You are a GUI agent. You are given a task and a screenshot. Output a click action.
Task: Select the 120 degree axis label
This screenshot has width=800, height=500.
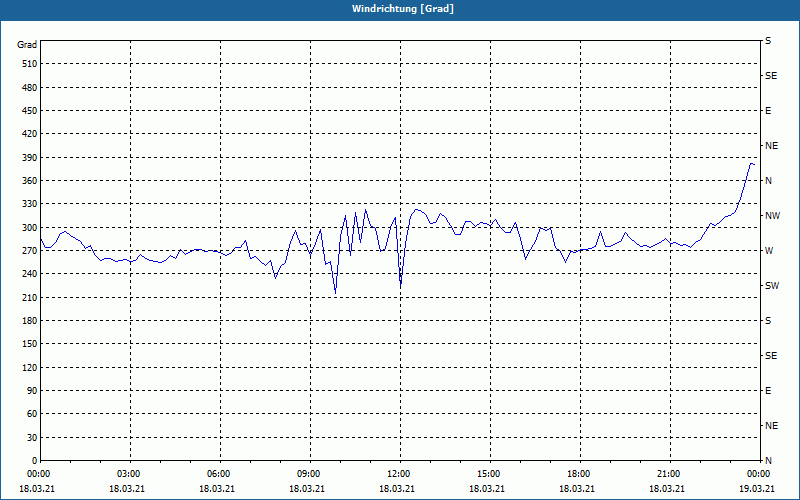click(30, 367)
